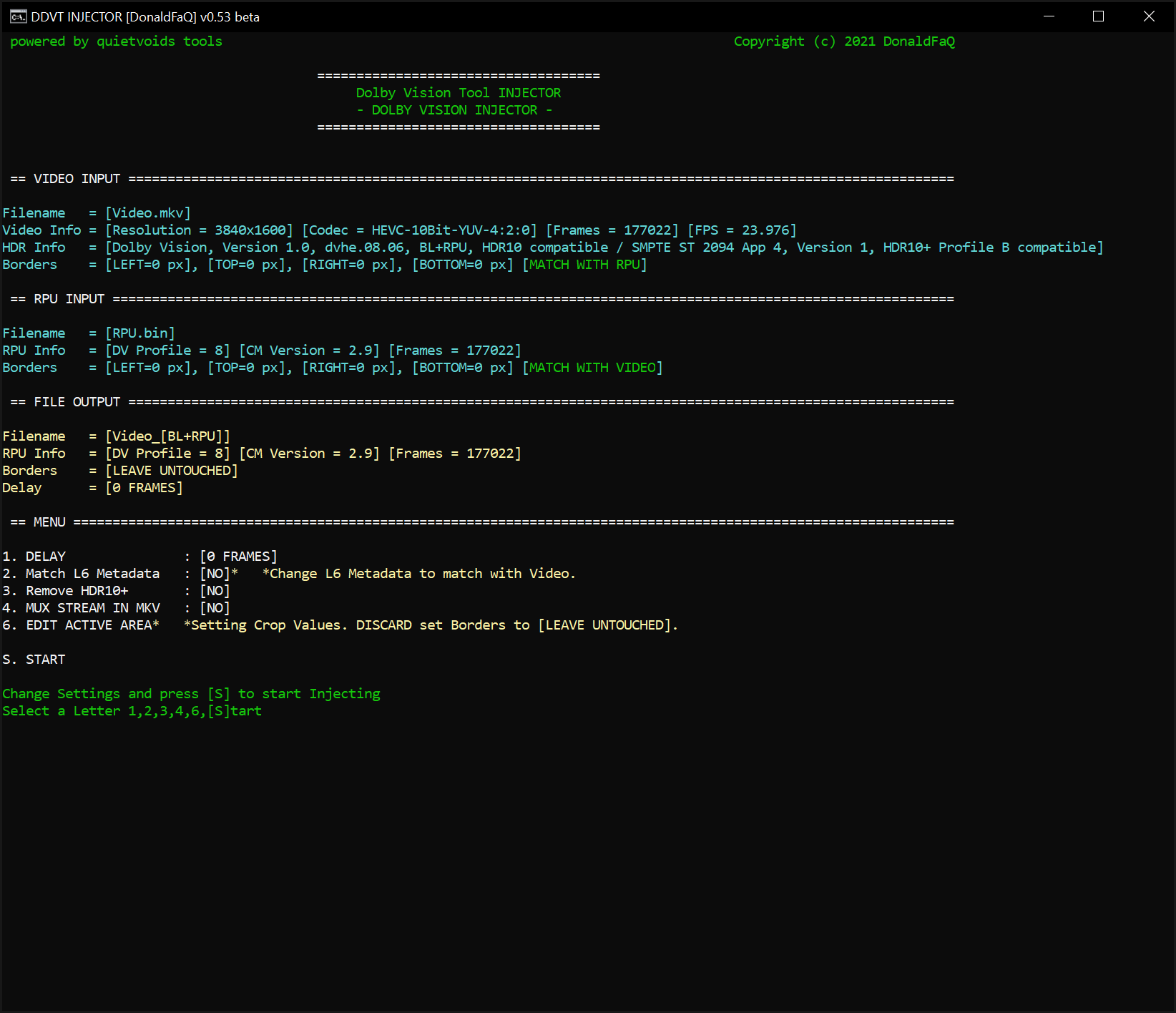Viewport: 1176px width, 1013px height.
Task: Select menu option '3. Remove HDR10+'
Action: 65,591
